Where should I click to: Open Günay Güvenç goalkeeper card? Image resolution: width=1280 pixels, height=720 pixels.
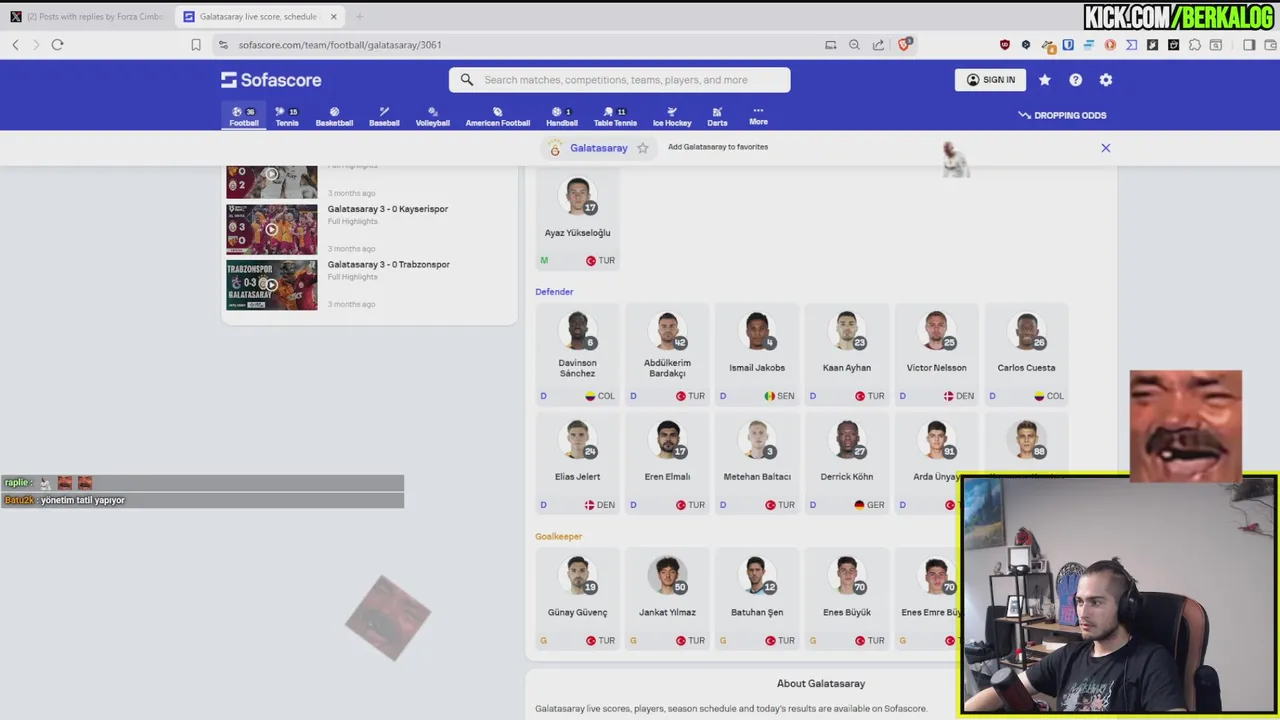(x=577, y=600)
